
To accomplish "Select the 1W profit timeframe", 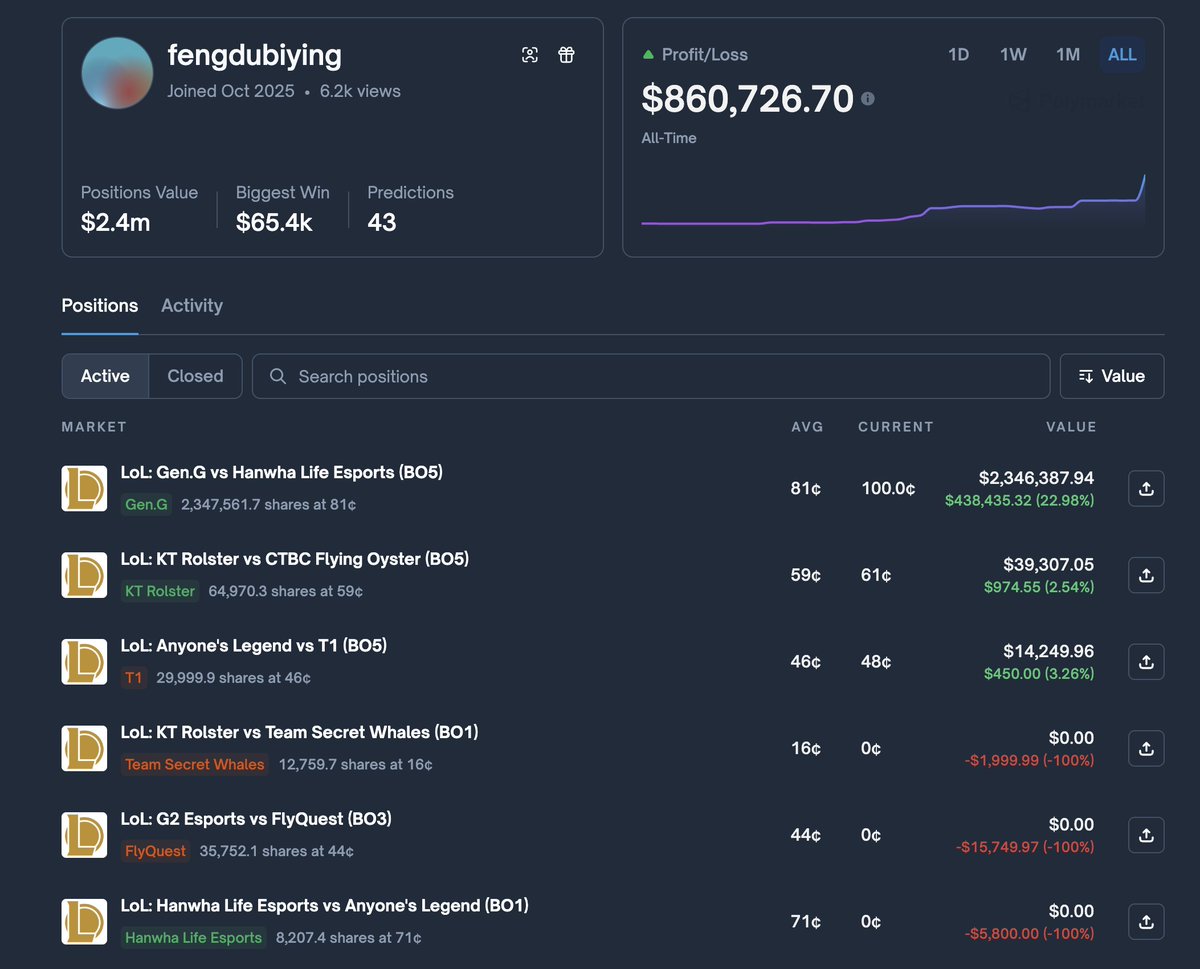I will [1013, 55].
